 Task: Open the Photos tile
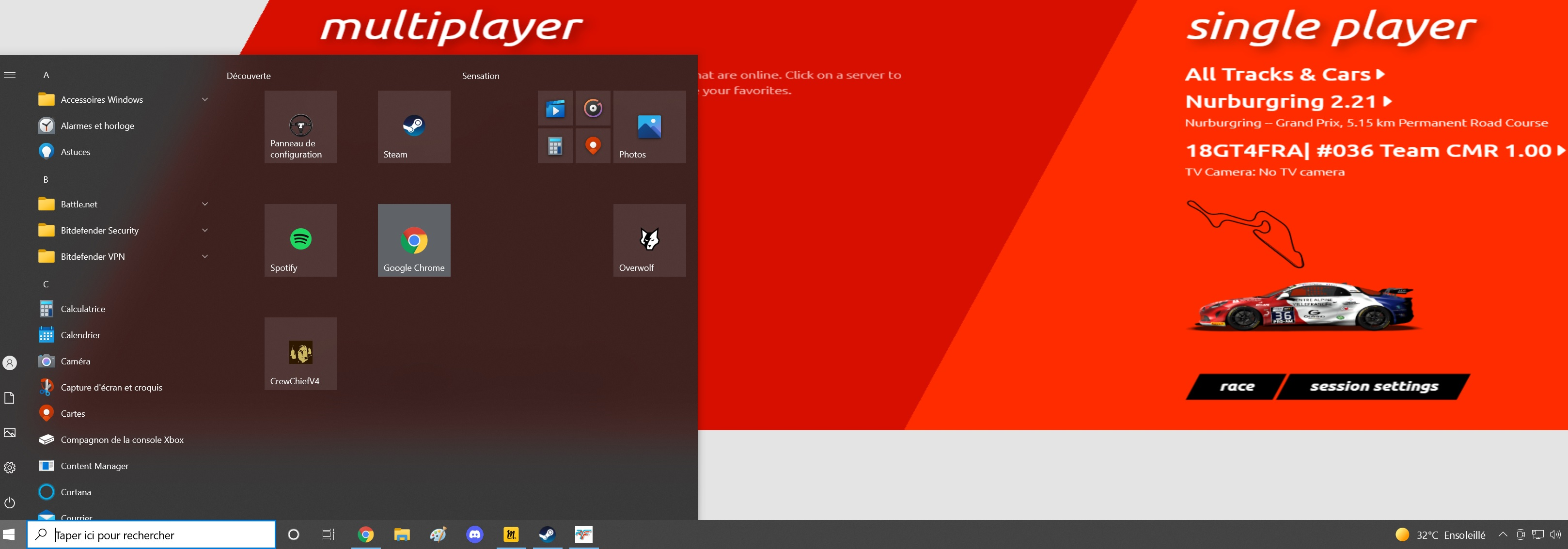pyautogui.click(x=649, y=126)
